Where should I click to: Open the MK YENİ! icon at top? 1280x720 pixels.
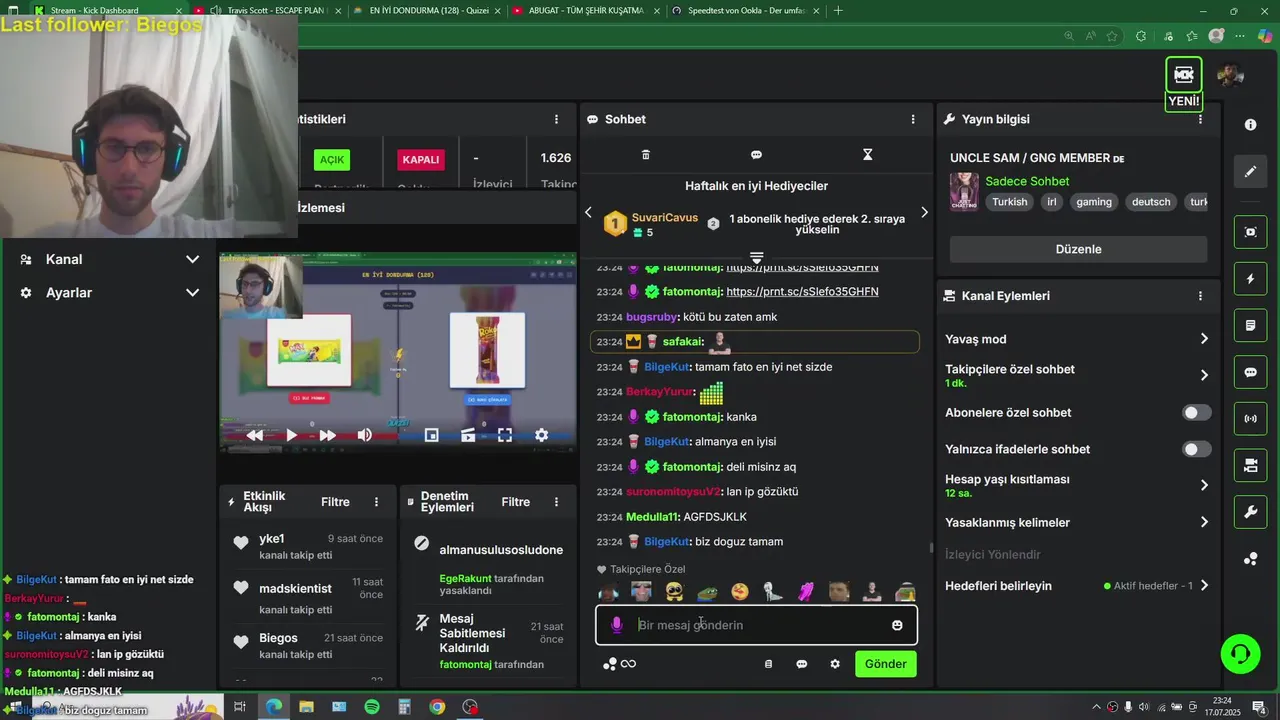coord(1184,83)
